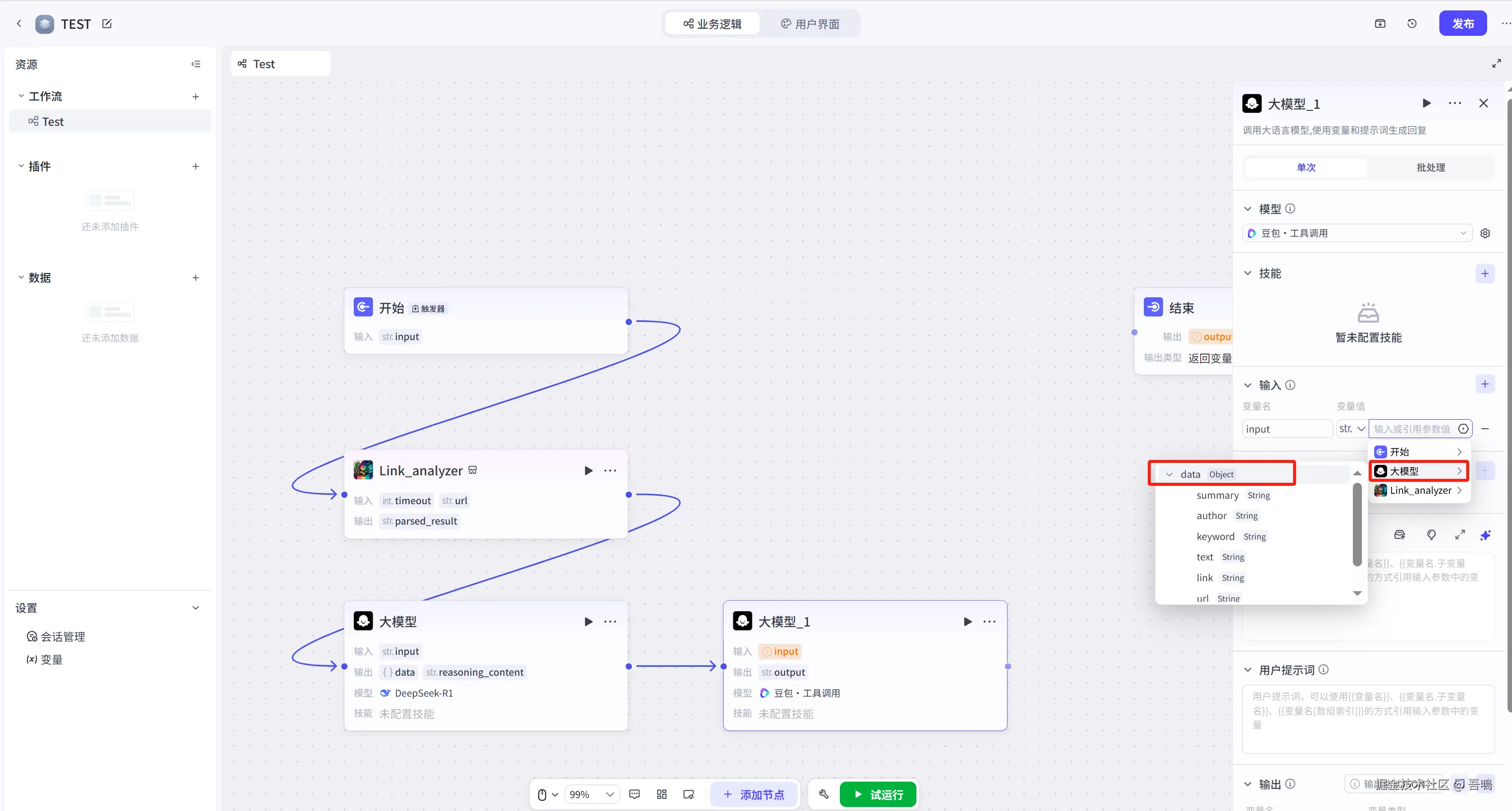Viewport: 1512px width, 811px height.
Task: Click the model settings gear icon
Action: 1485,233
